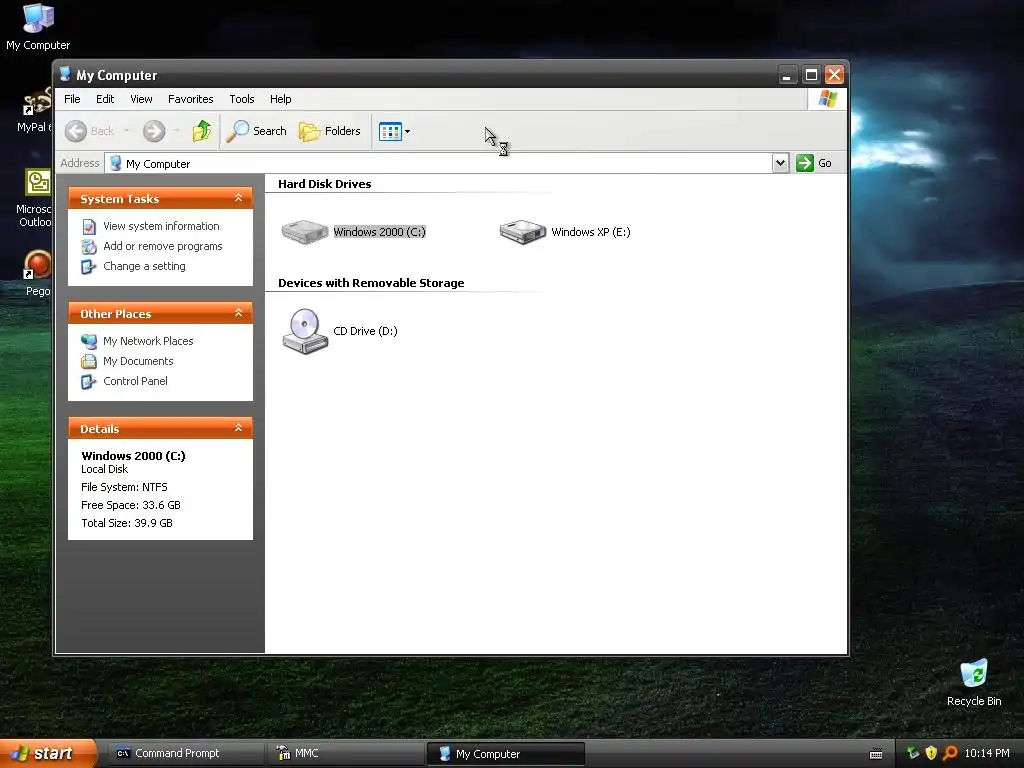The image size is (1024, 768).
Task: Select the Recycle Bin desktop icon
Action: 974,683
